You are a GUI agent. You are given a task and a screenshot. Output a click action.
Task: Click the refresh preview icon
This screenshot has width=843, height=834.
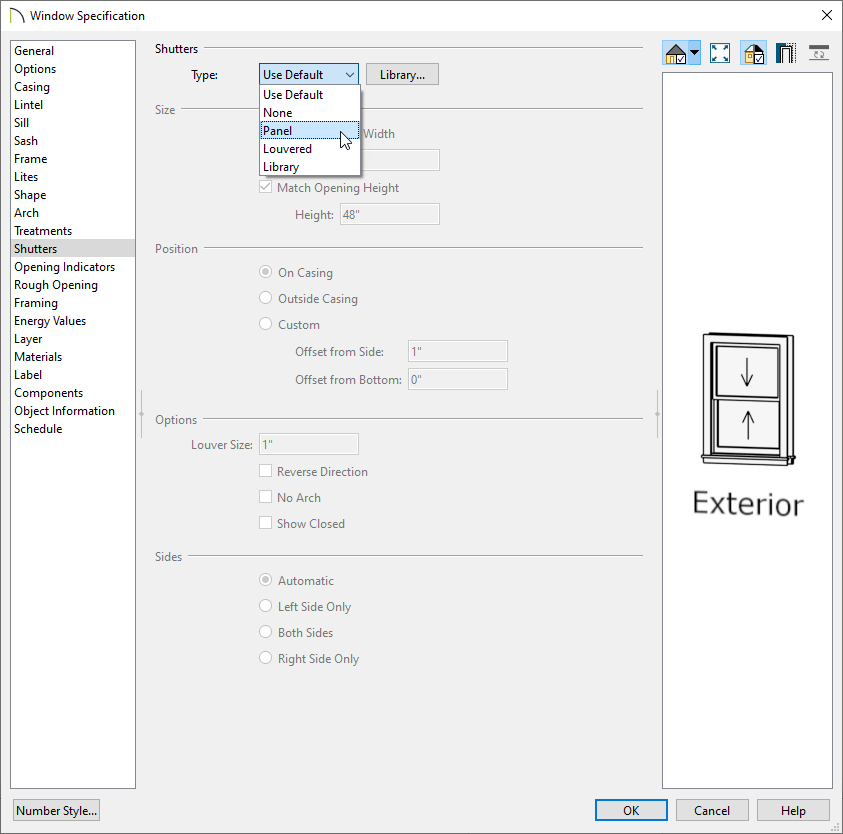tap(819, 53)
